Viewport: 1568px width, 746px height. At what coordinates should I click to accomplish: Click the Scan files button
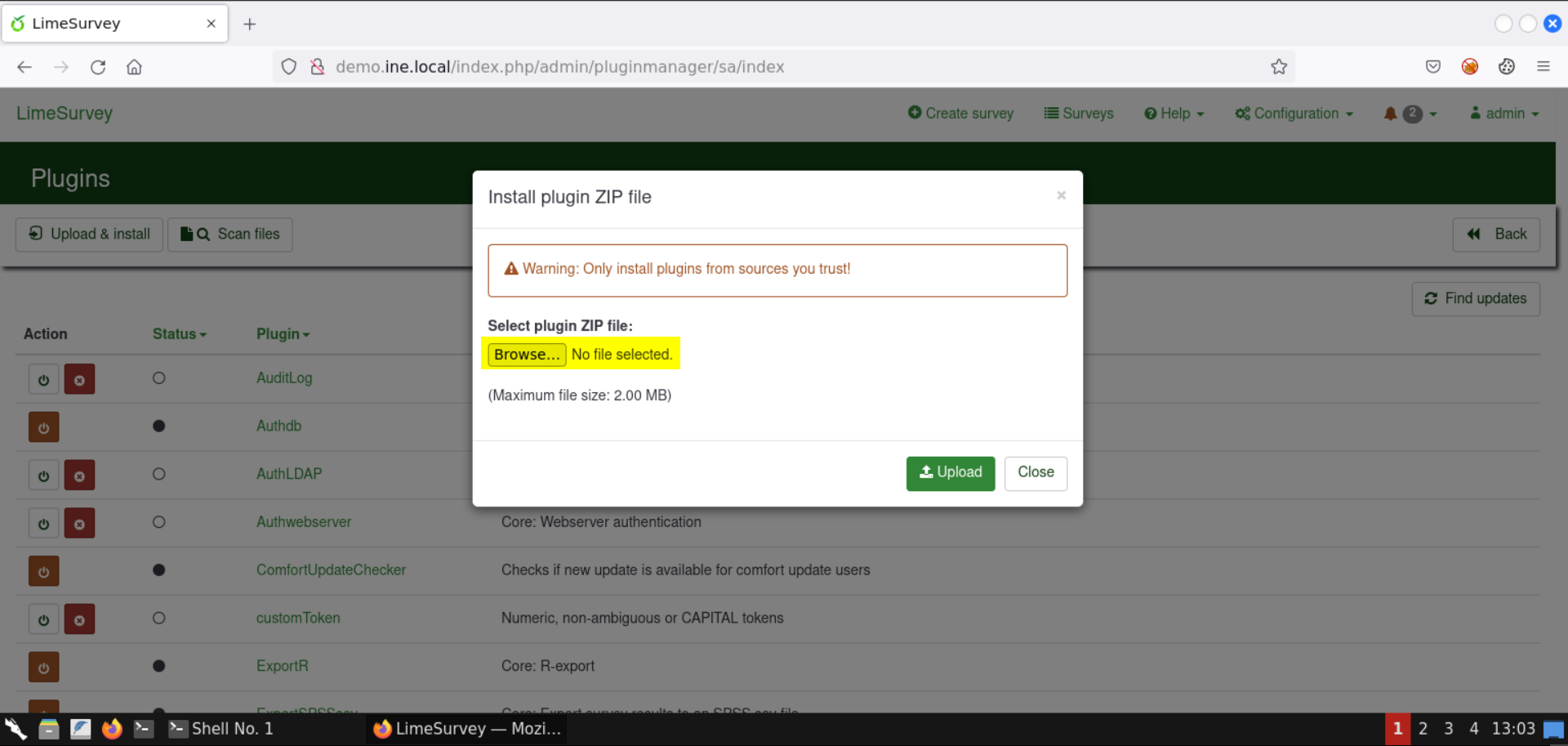[x=230, y=235]
